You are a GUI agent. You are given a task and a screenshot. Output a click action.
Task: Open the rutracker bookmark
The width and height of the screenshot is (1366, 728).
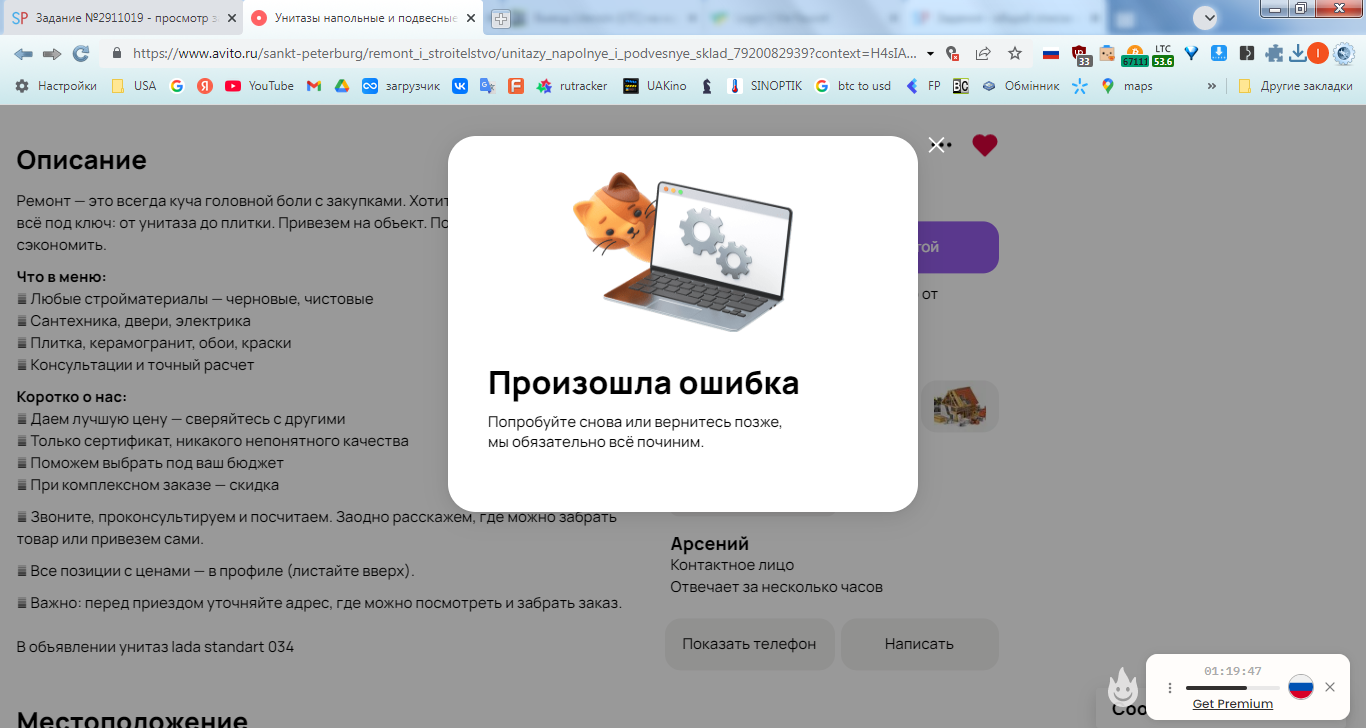point(572,86)
